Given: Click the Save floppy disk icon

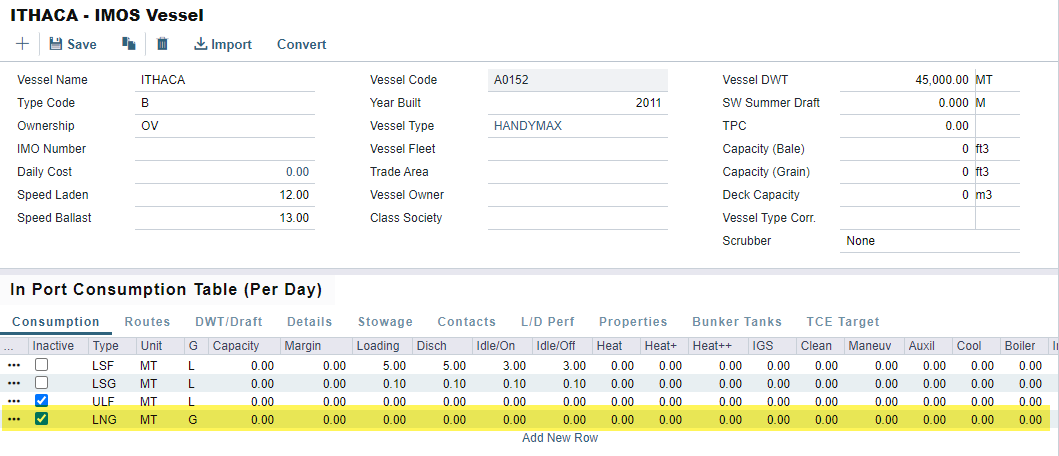Looking at the screenshot, I should point(56,44).
